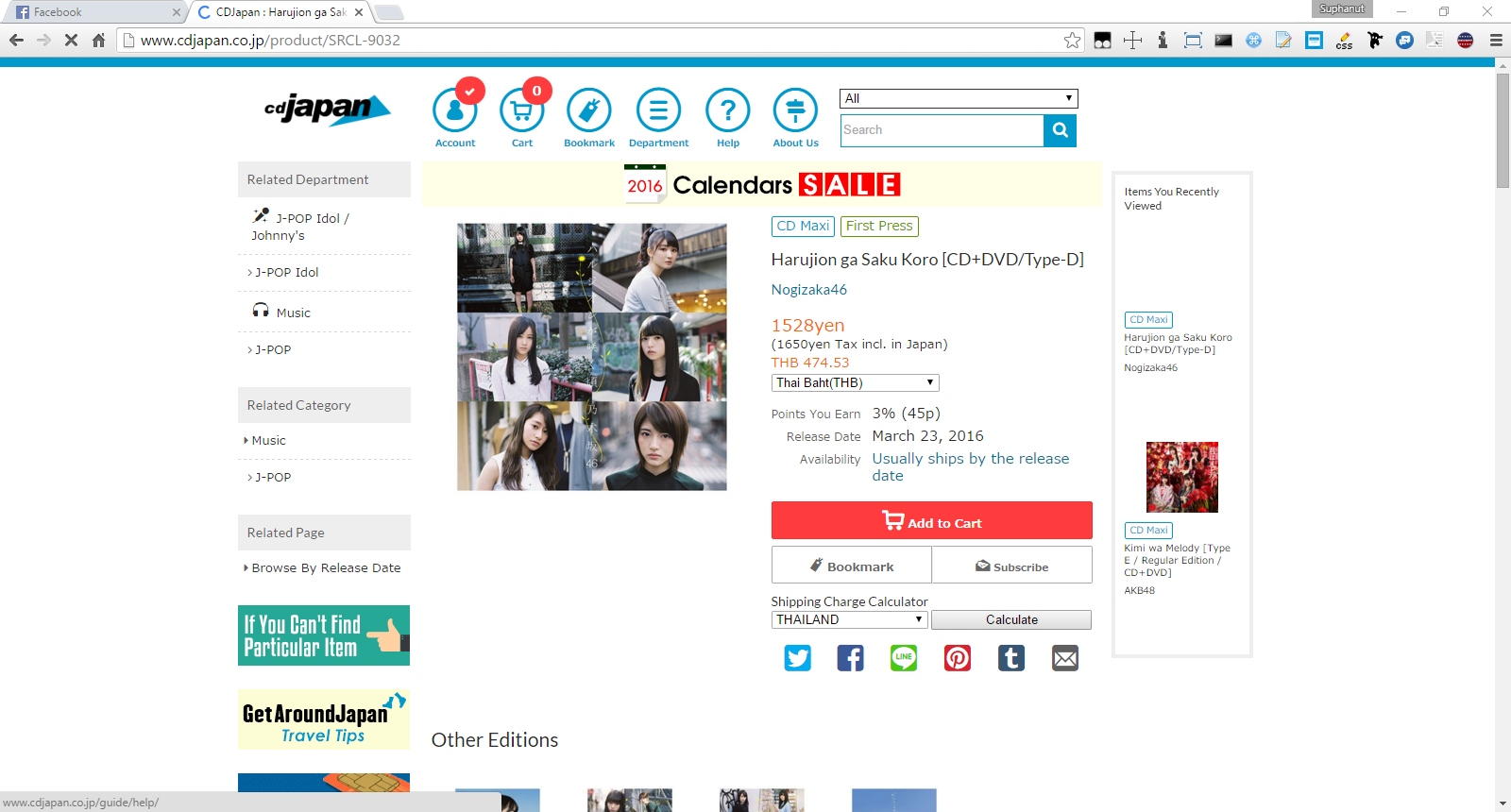Screen dimensions: 1511x812
Task: Go back with browser back arrow
Action: 16,40
